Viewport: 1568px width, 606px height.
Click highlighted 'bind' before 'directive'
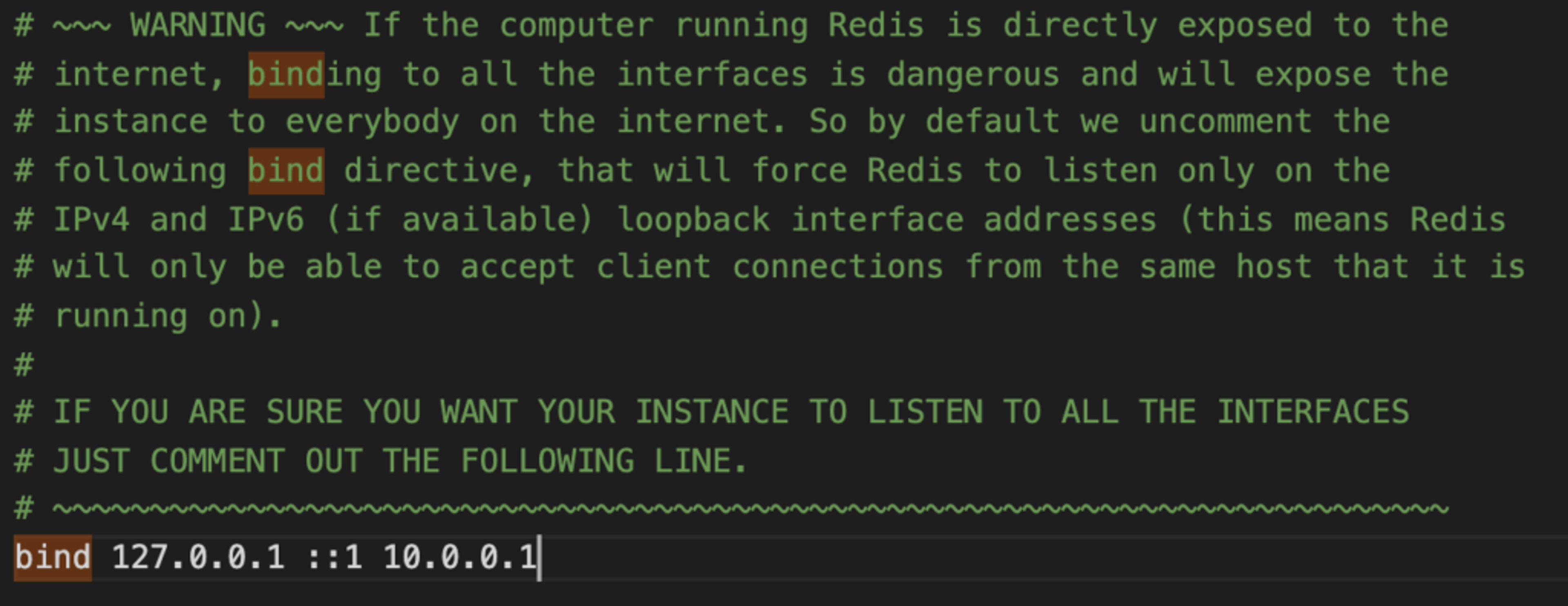click(286, 171)
